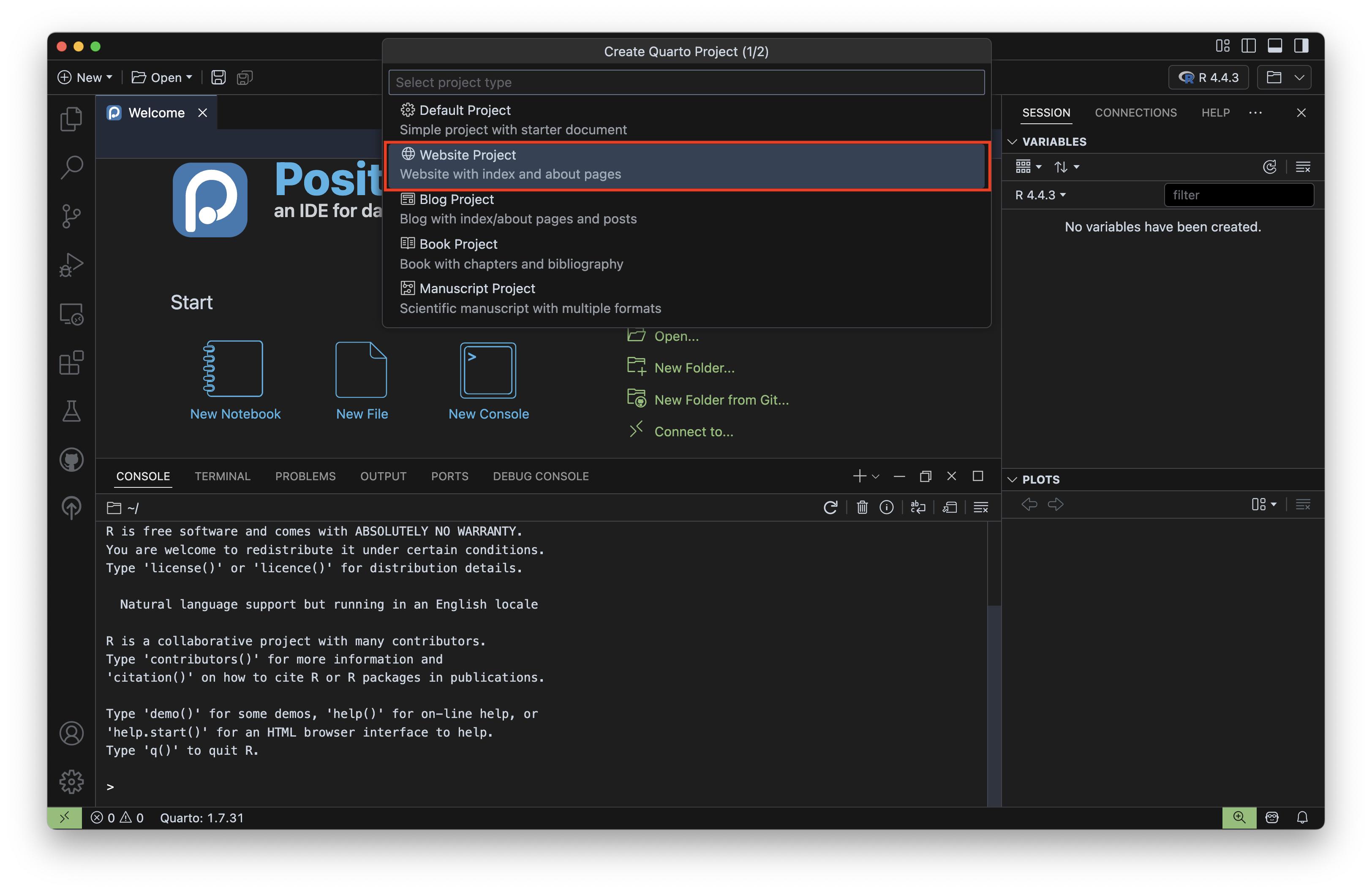Viewport: 1372px width, 892px height.
Task: Select Manuscript Project type
Action: pos(686,298)
